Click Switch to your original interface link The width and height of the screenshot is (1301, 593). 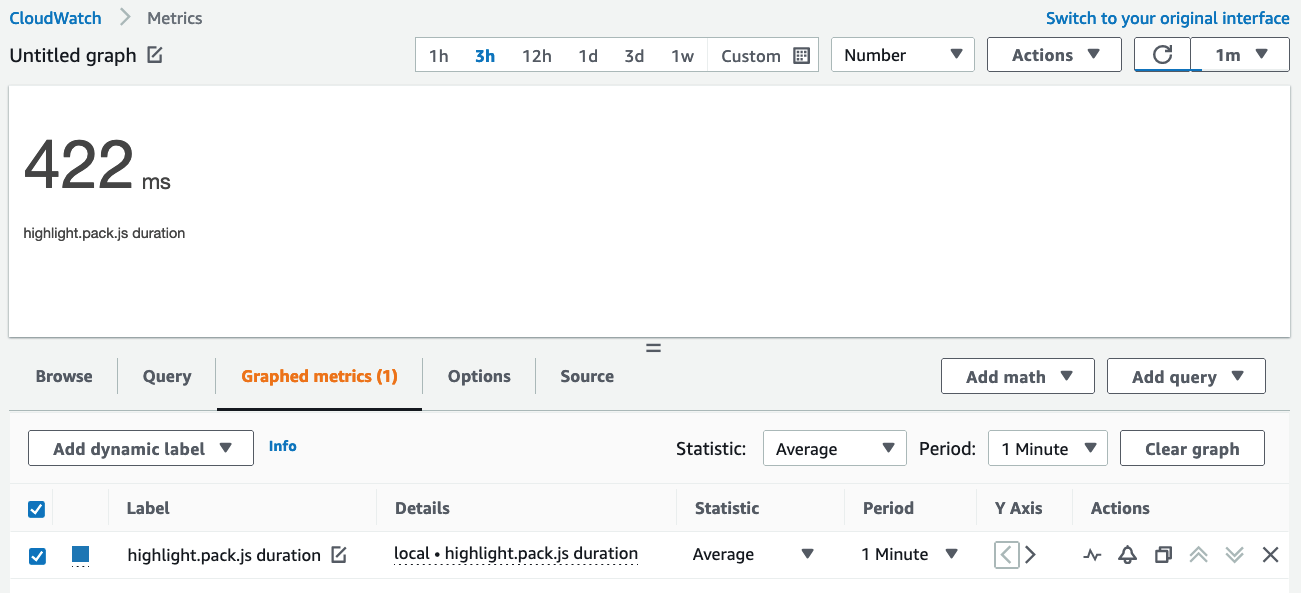pyautogui.click(x=1167, y=17)
